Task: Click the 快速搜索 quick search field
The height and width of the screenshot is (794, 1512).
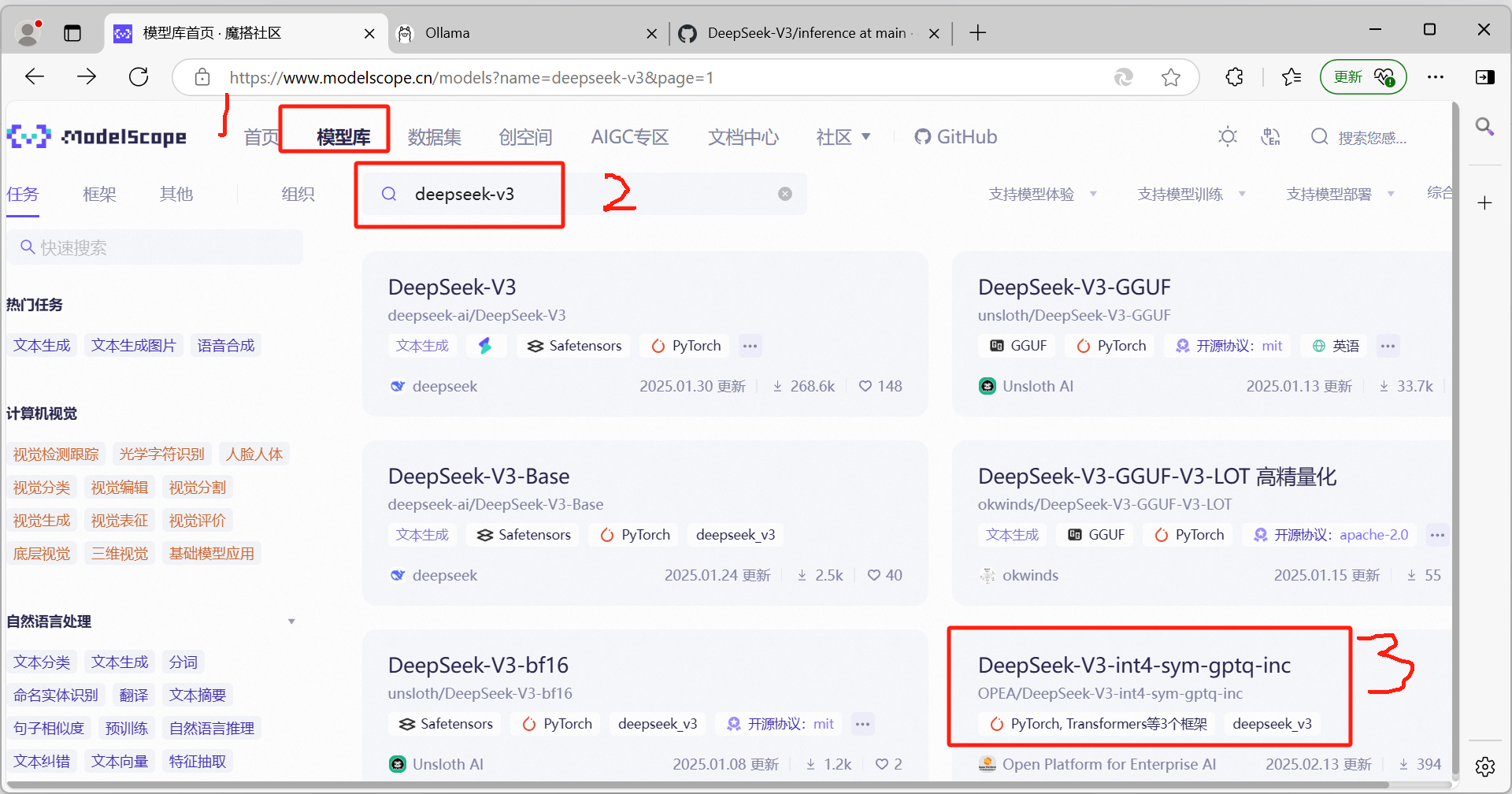Action: (155, 247)
